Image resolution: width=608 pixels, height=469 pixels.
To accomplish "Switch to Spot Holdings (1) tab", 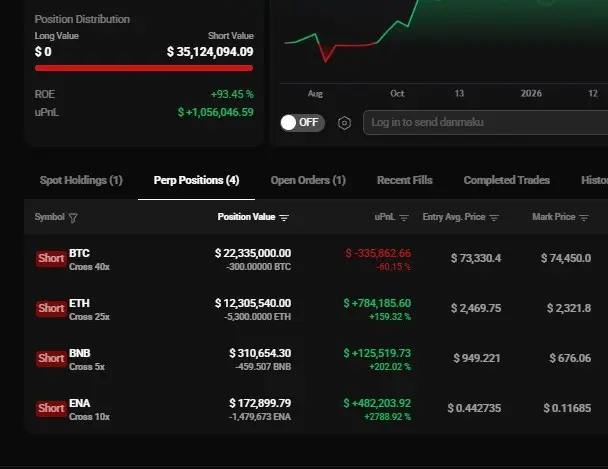I will 81,180.
